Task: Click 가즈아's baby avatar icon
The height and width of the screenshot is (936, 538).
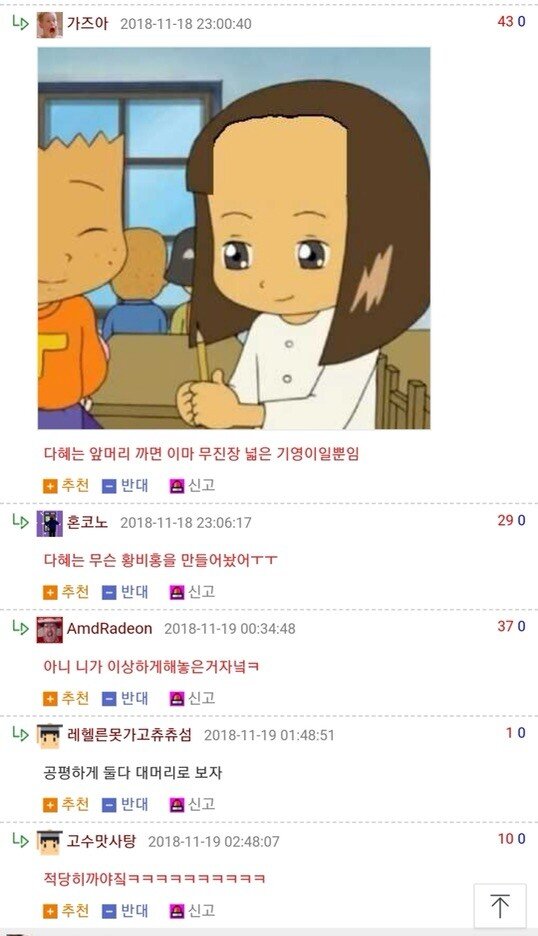Action: click(x=50, y=24)
